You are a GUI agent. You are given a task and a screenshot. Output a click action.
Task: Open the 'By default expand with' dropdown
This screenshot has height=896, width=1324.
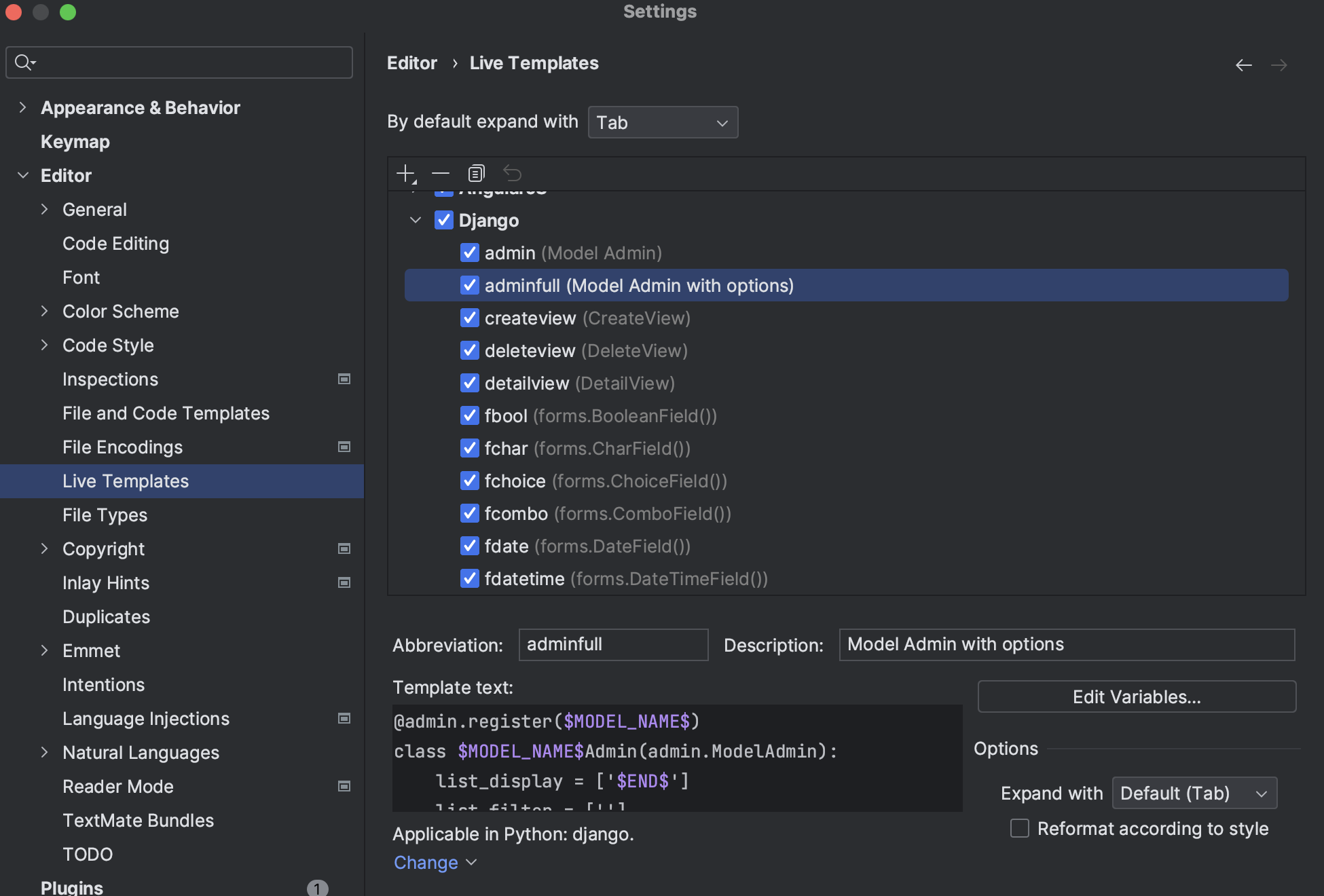663,122
